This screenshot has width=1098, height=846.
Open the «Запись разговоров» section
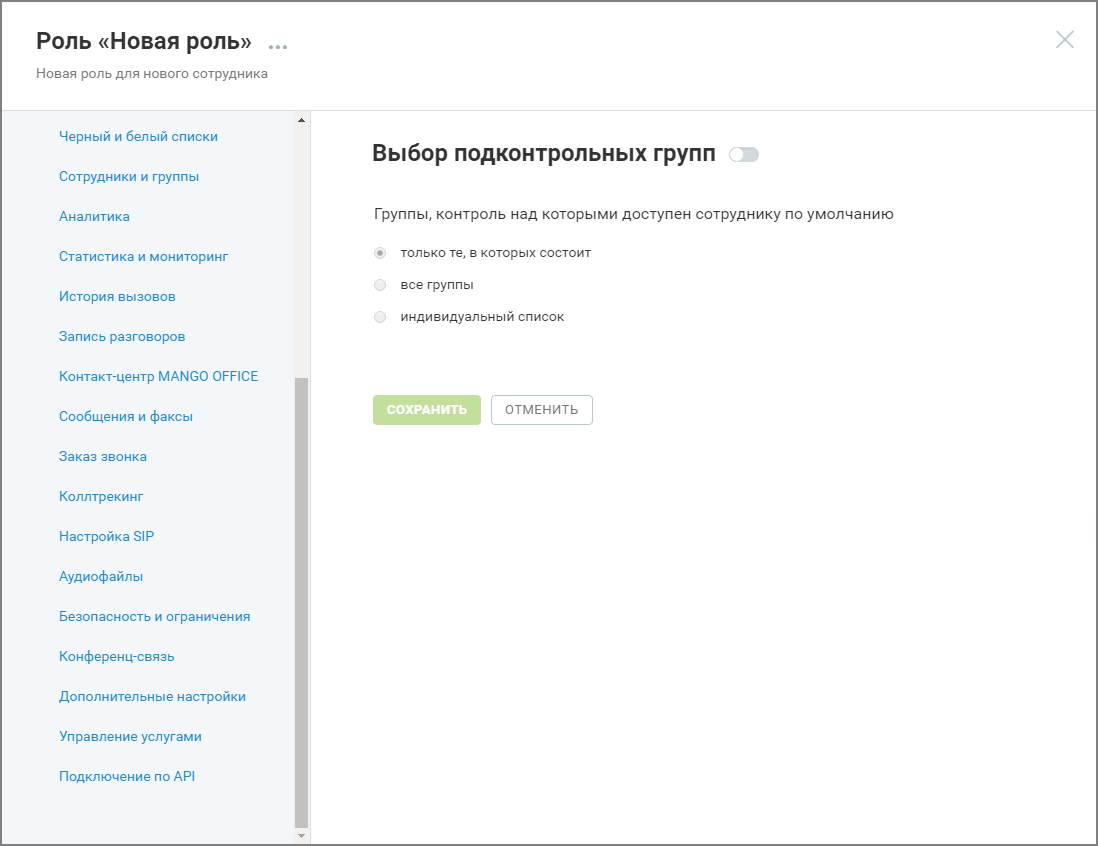pos(122,336)
